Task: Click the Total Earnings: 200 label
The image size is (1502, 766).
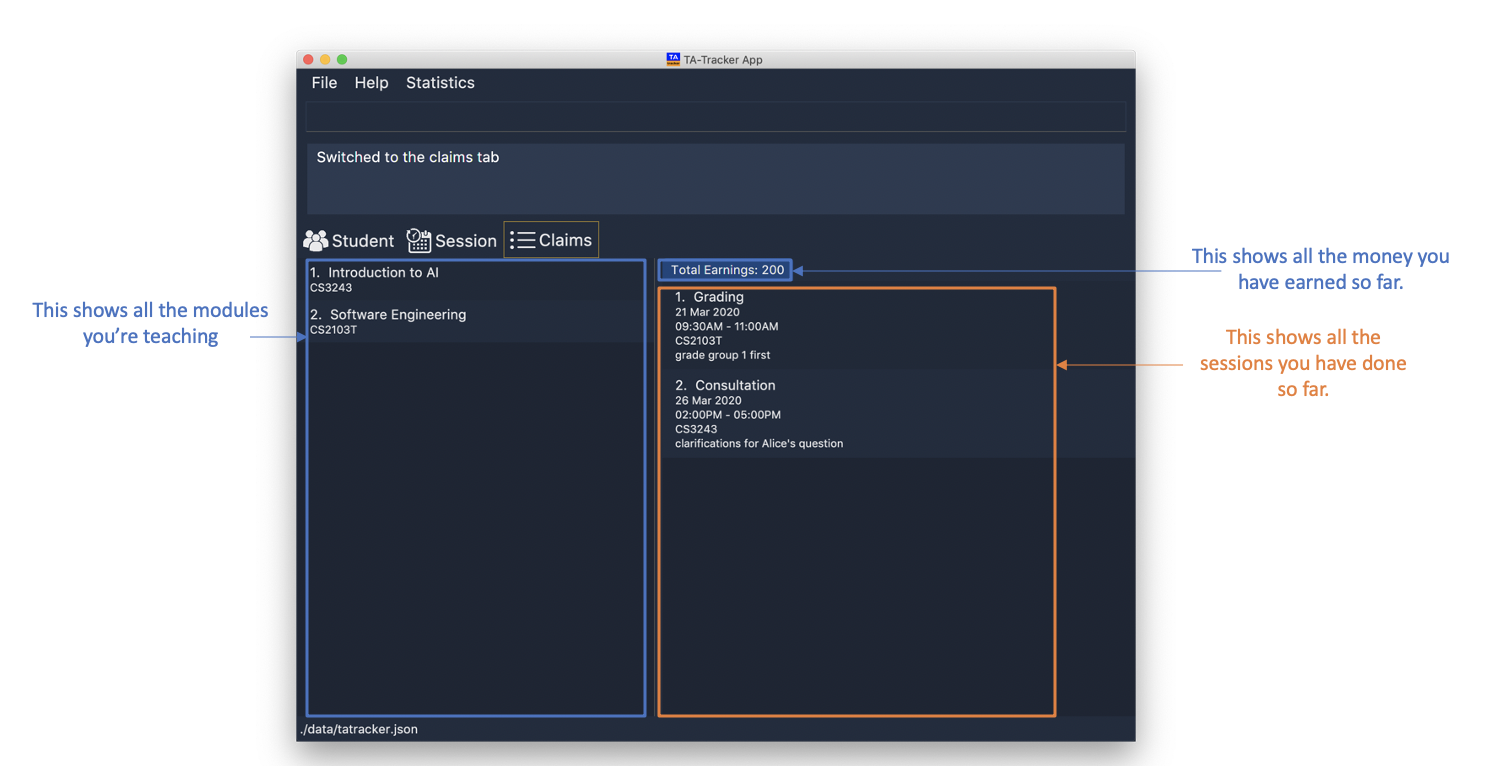Action: coord(727,270)
